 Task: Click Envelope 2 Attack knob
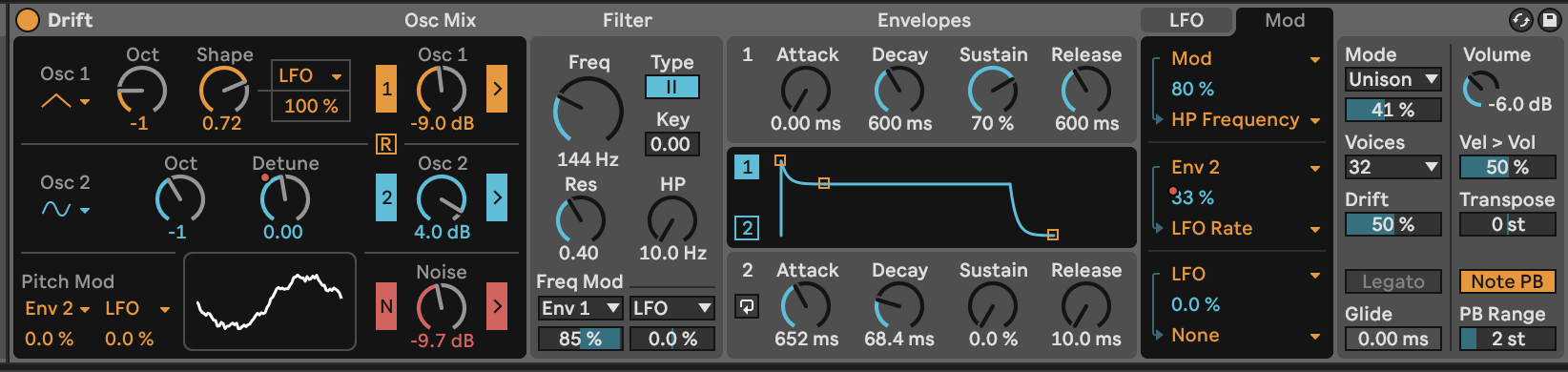click(x=806, y=307)
